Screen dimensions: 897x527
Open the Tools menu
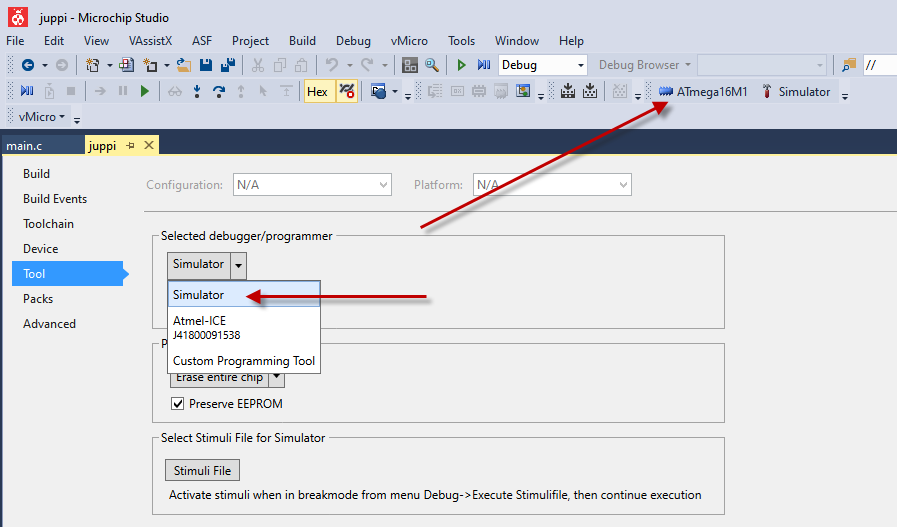pos(461,41)
